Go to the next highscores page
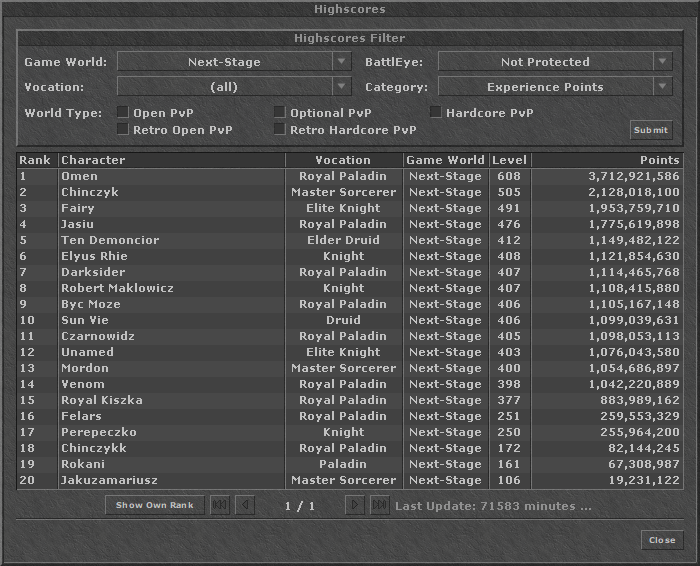The width and height of the screenshot is (700, 566). [355, 505]
